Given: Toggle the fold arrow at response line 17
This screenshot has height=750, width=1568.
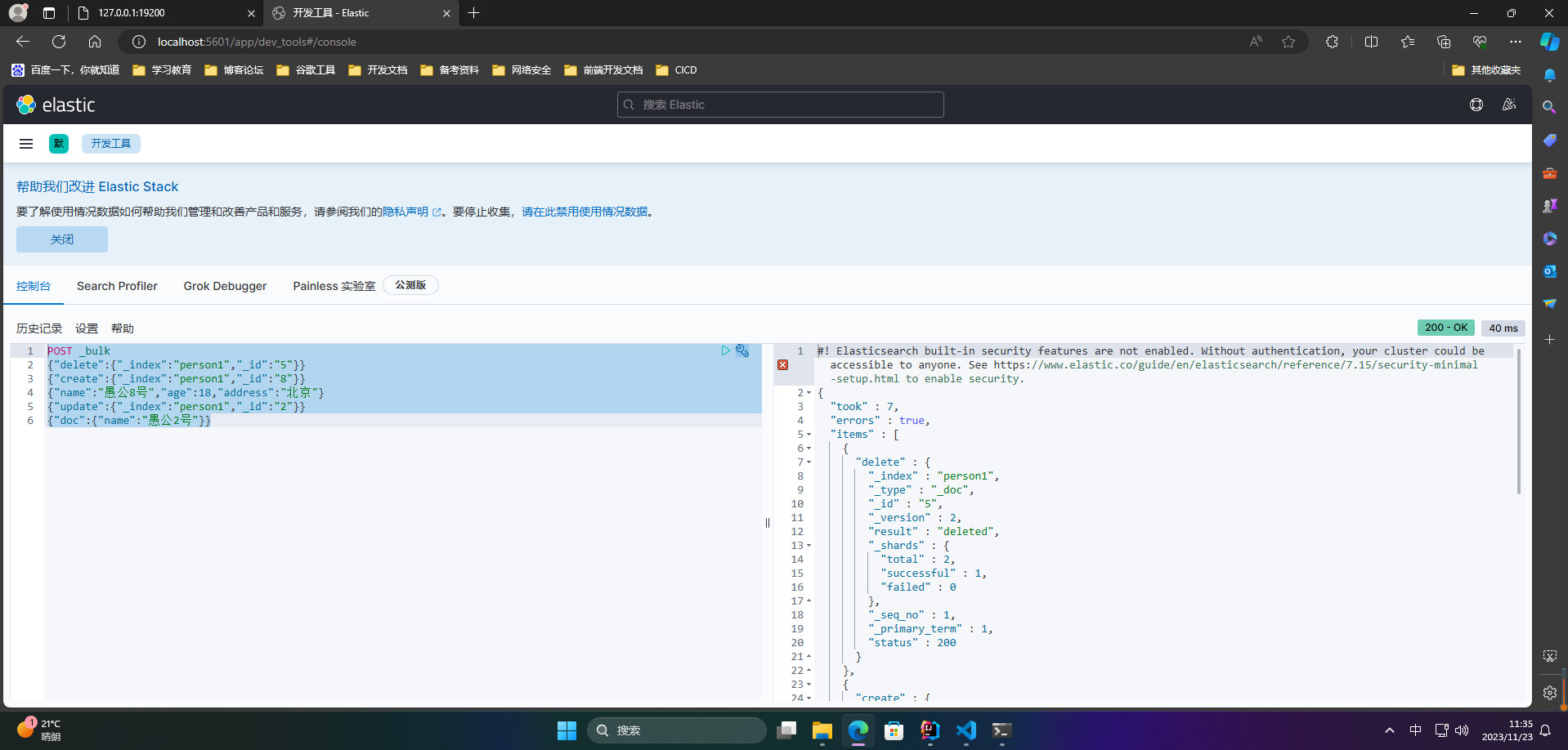Looking at the screenshot, I should point(809,601).
